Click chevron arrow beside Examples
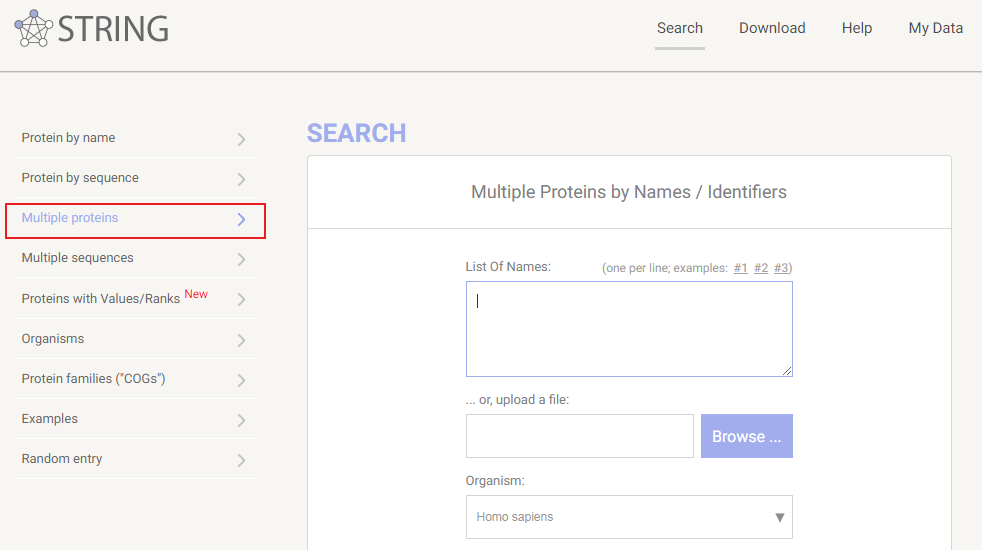Viewport: 982px width, 550px height. (241, 420)
